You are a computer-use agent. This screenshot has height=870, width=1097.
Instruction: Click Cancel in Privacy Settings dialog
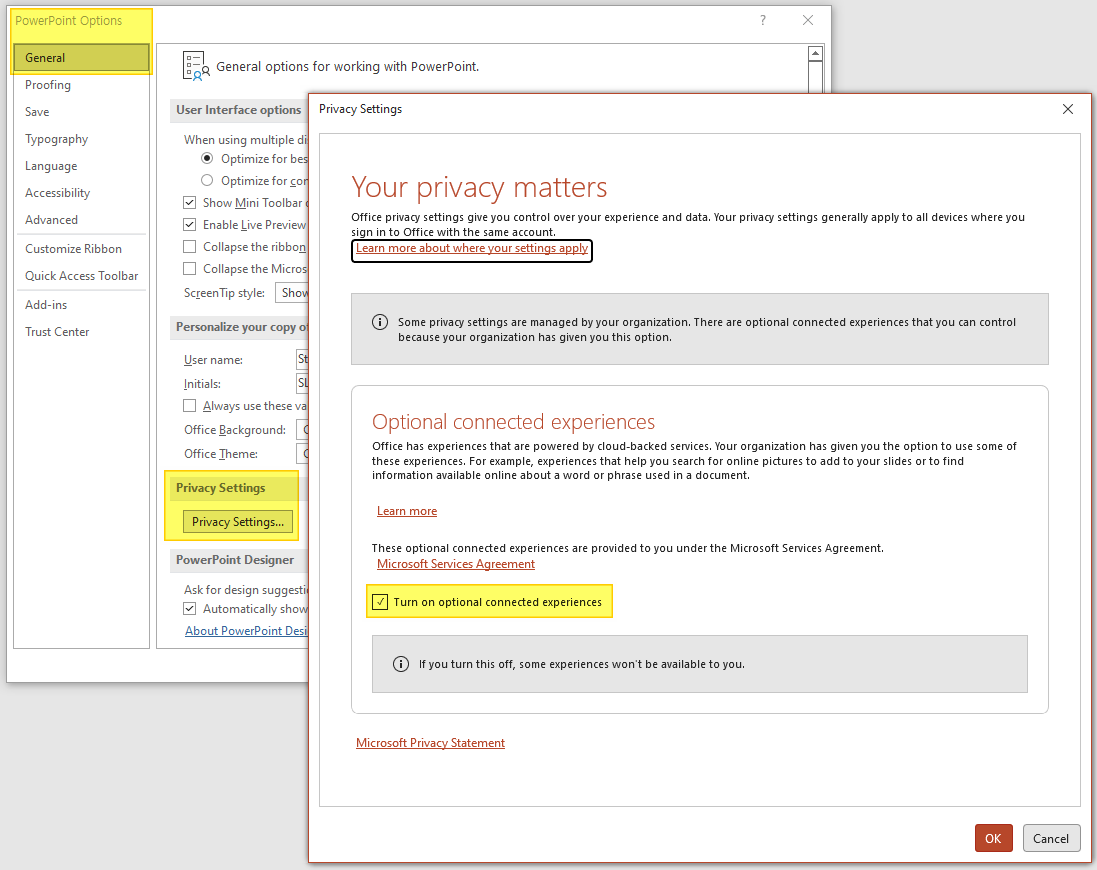point(1051,839)
